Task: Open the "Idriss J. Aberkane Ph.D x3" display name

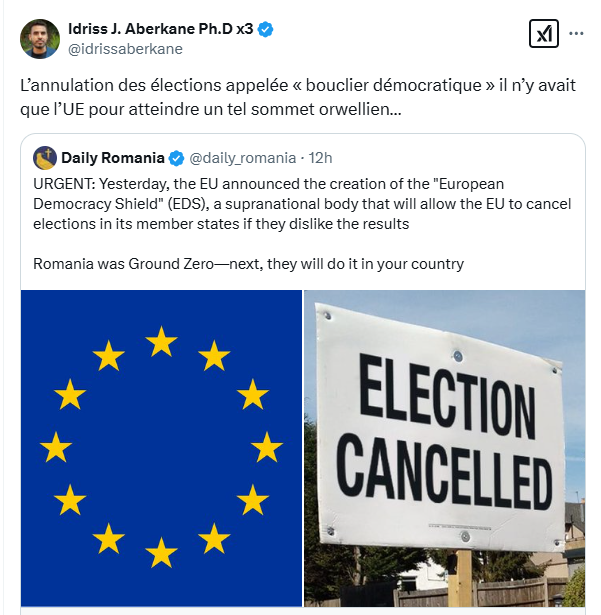Action: (x=160, y=30)
